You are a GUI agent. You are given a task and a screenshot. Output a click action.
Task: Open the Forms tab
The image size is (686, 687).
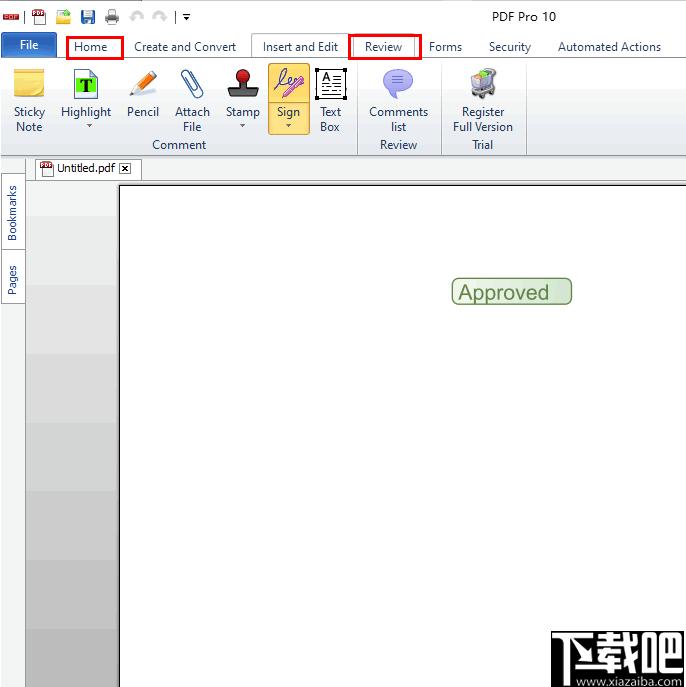(446, 47)
